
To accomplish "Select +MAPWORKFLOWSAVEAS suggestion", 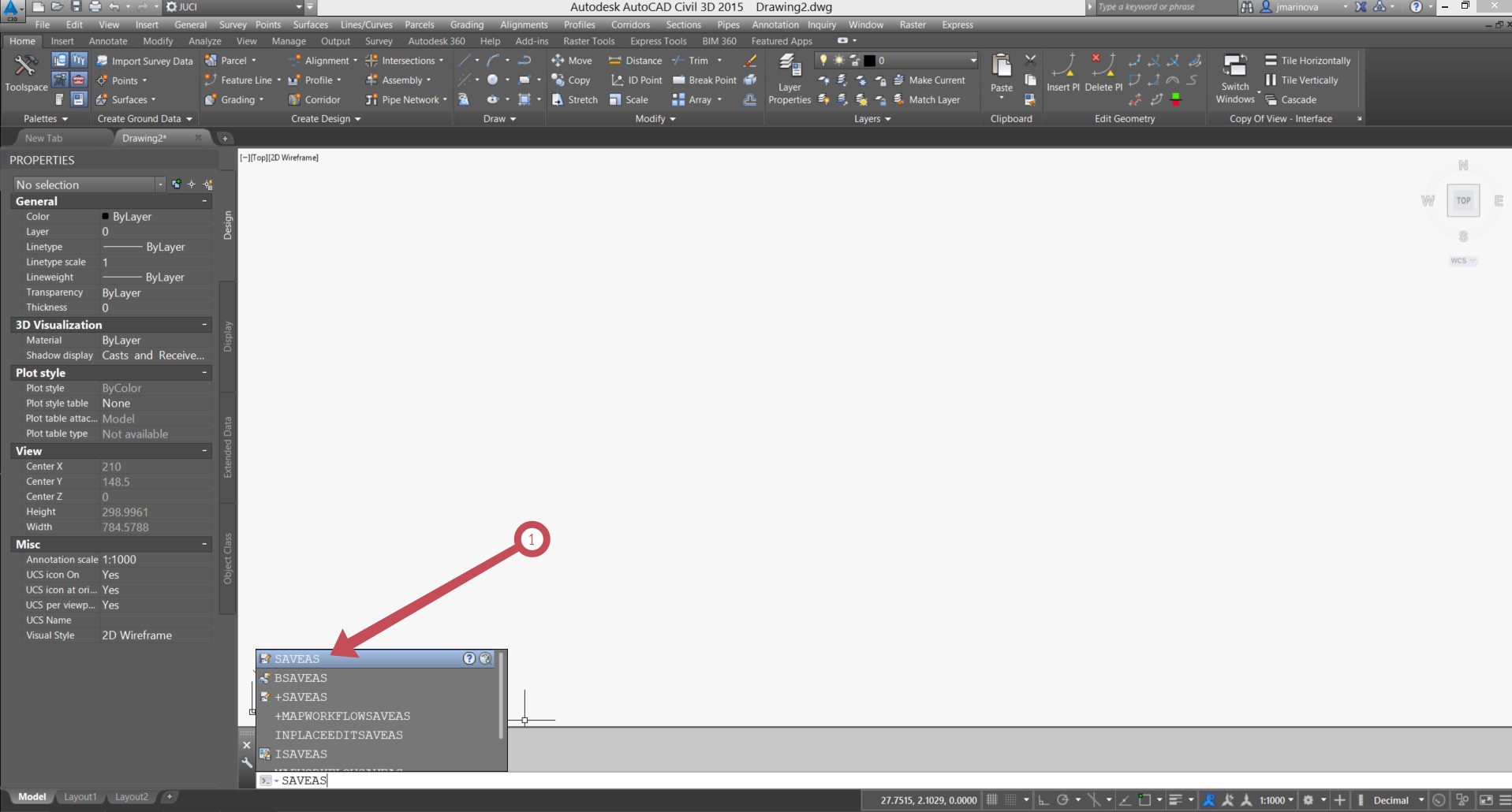I will pos(377,716).
